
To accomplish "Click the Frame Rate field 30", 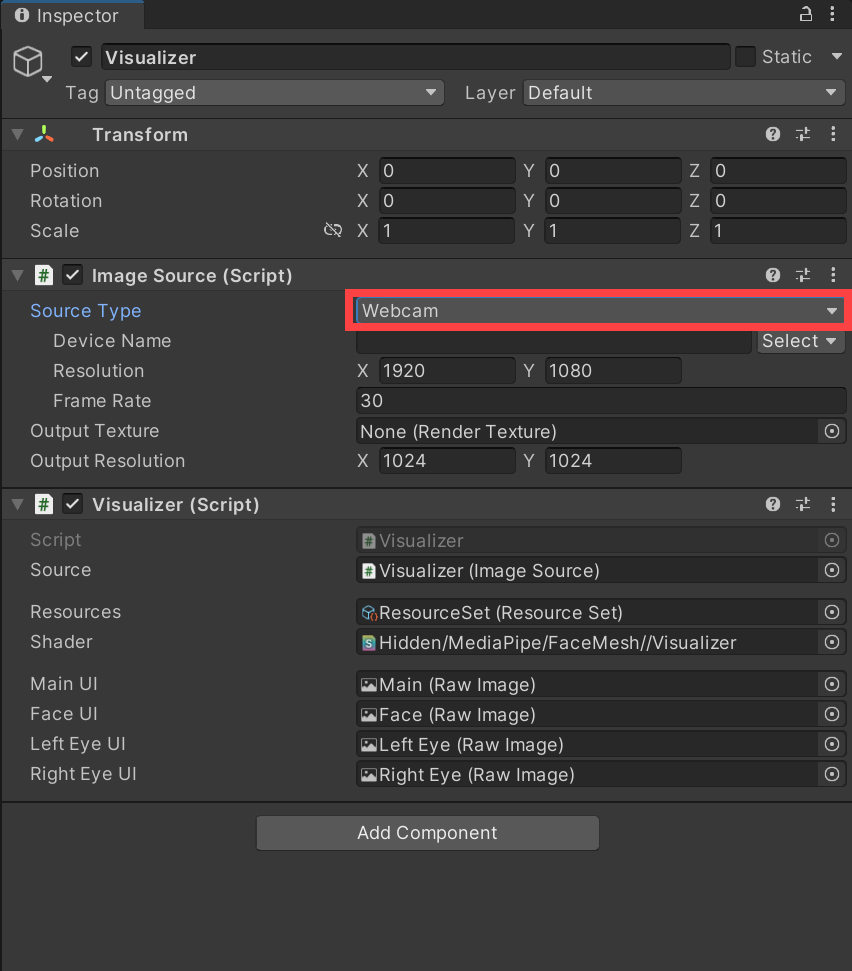I will click(x=601, y=401).
